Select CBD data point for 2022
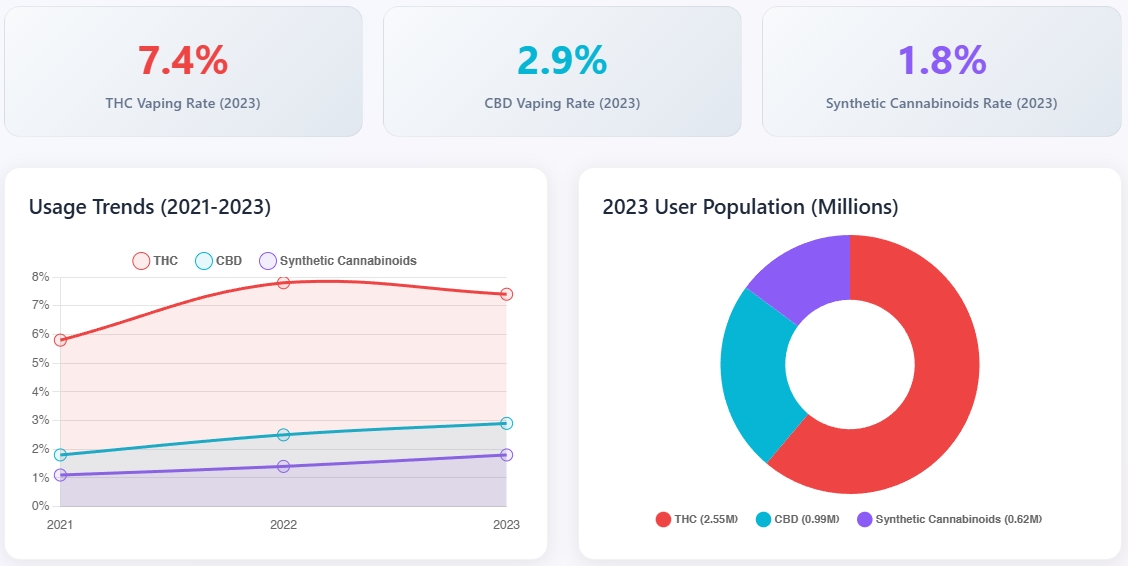 click(283, 435)
